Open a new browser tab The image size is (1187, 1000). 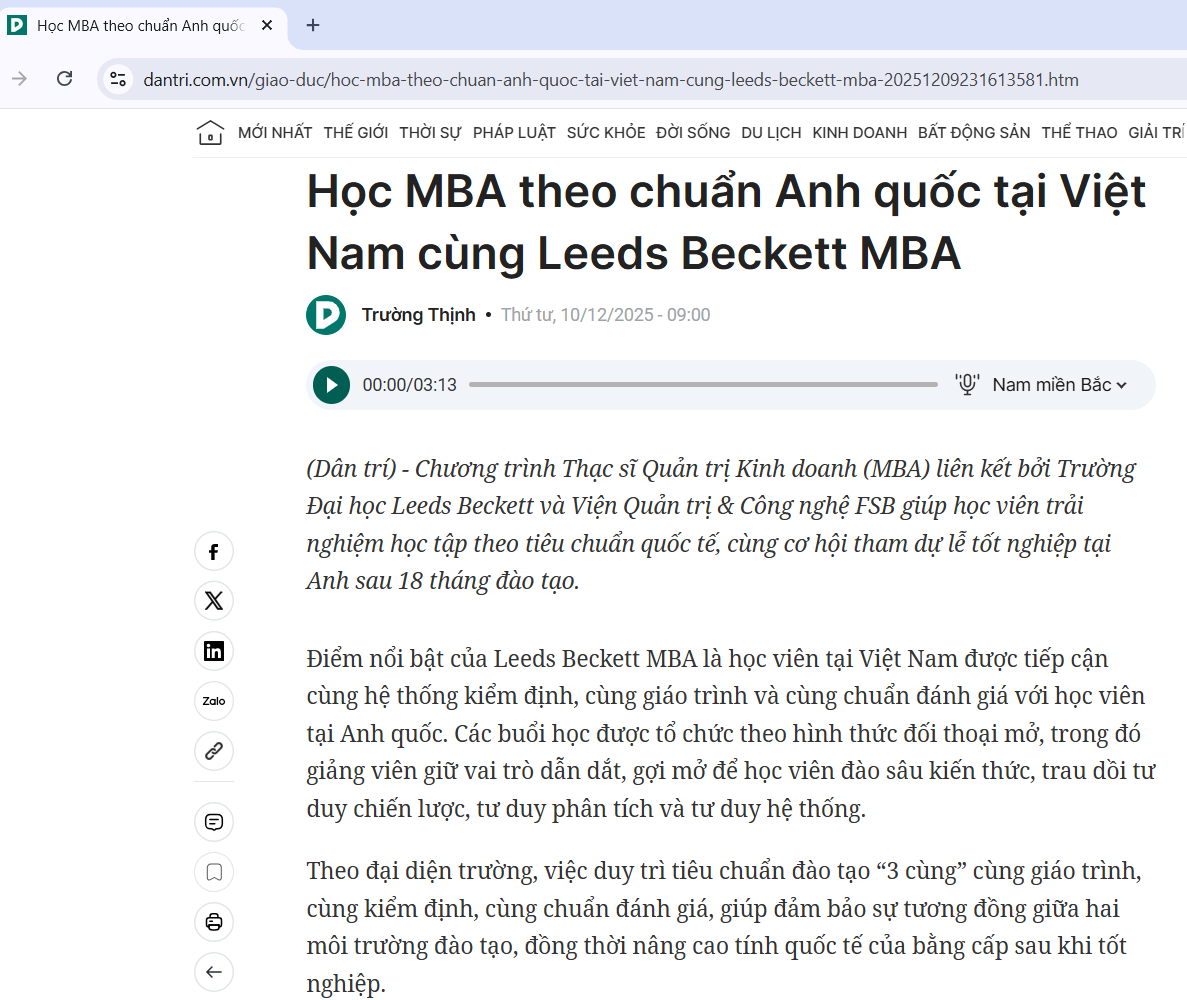tap(313, 25)
